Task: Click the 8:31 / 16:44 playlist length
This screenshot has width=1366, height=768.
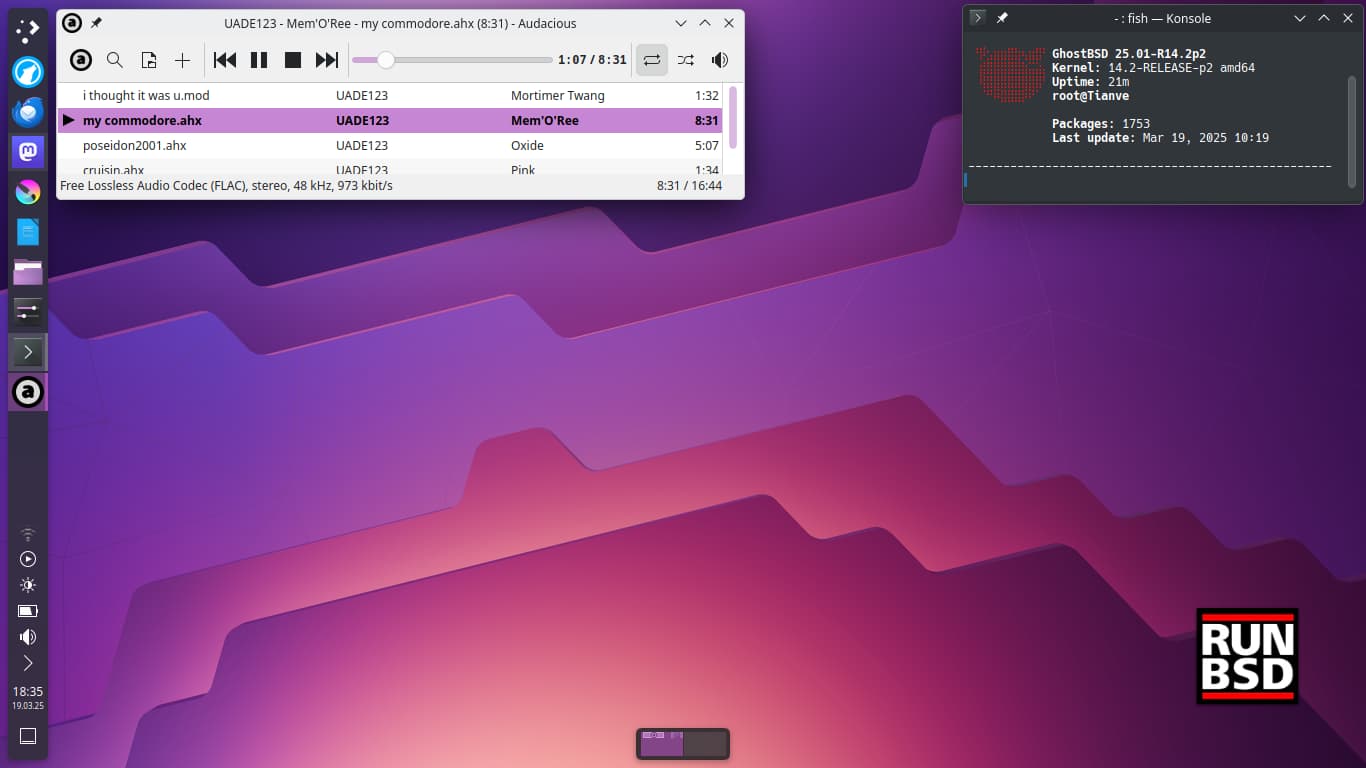Action: (x=689, y=186)
